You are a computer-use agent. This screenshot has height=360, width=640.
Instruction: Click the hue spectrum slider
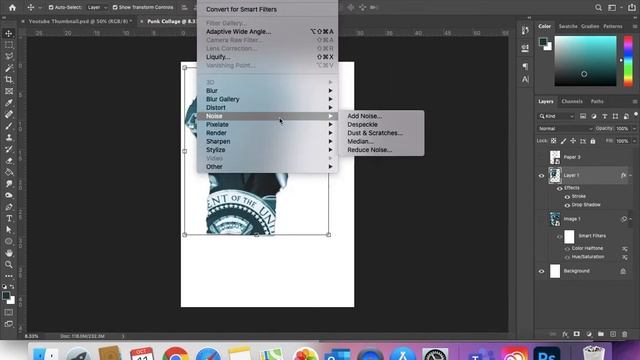(628, 61)
